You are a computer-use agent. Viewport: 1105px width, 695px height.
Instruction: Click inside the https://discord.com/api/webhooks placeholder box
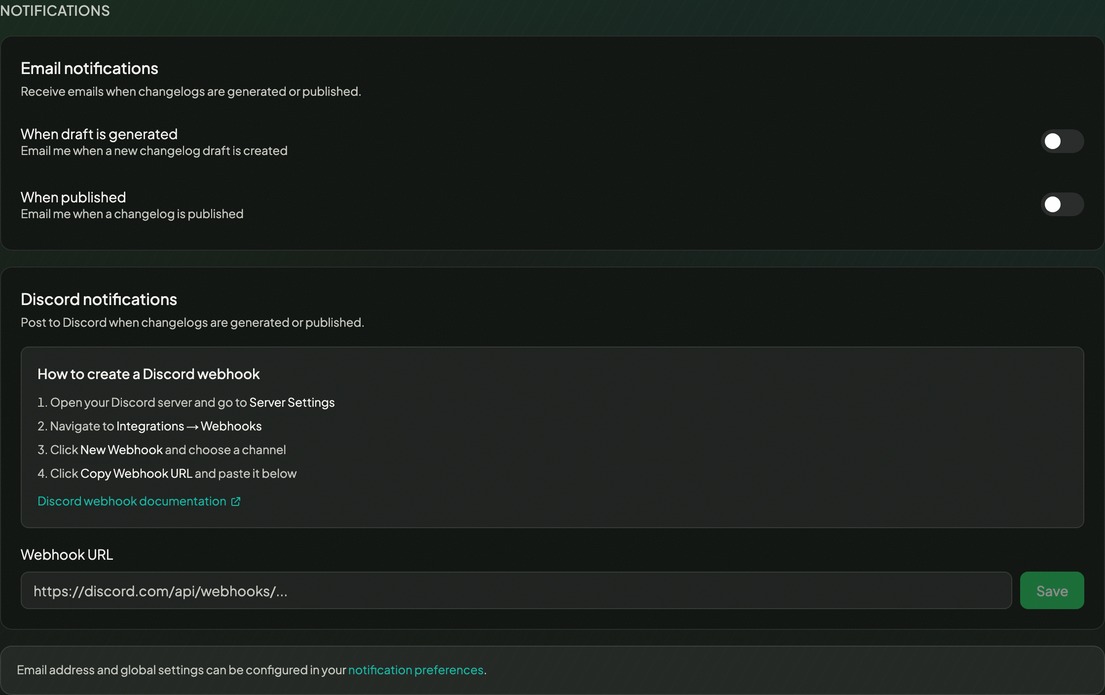tap(516, 591)
